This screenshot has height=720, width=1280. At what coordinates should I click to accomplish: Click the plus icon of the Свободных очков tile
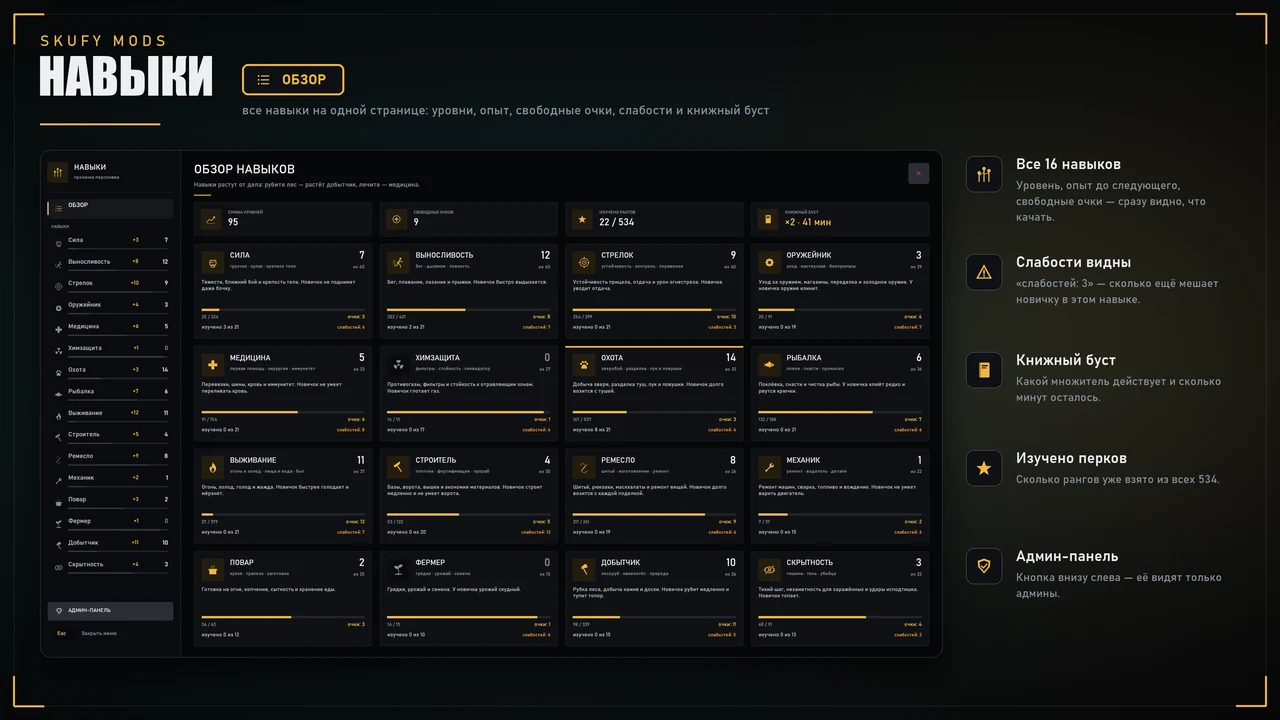(397, 220)
